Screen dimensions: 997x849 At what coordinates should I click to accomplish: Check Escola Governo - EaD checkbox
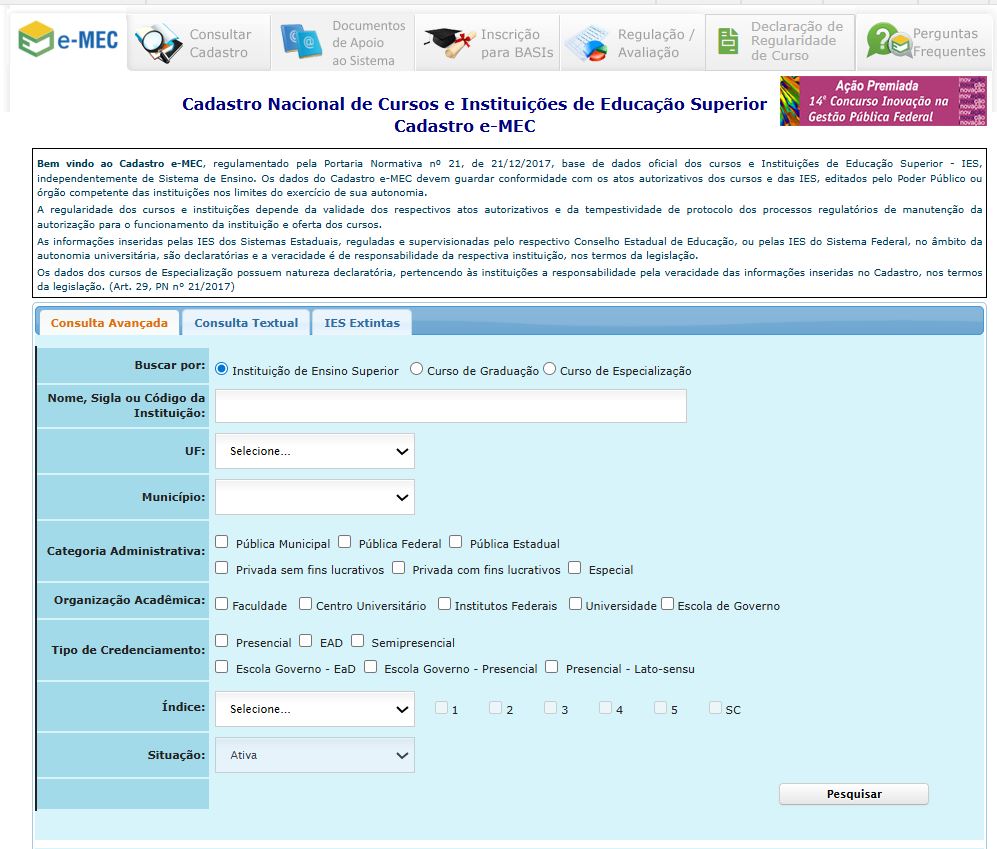pyautogui.click(x=221, y=667)
